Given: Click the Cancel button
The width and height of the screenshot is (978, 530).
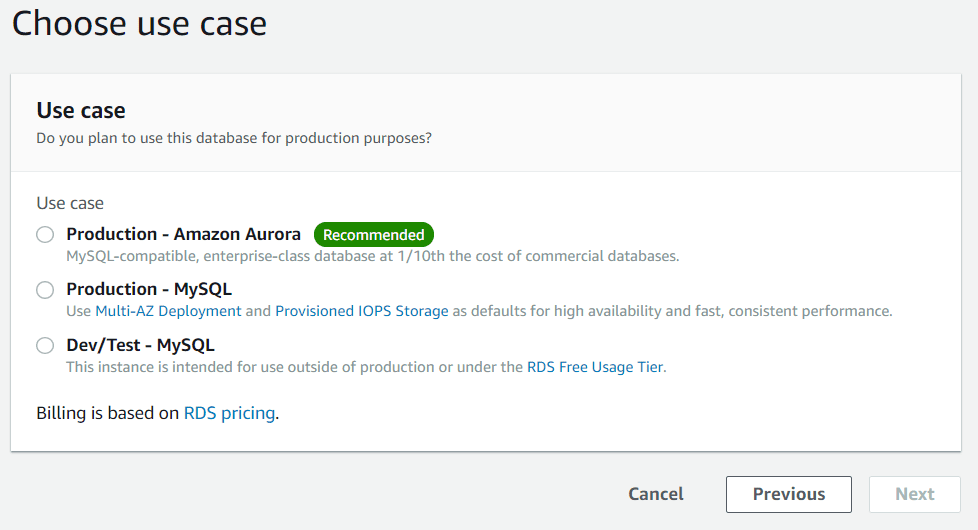Looking at the screenshot, I should tap(656, 494).
